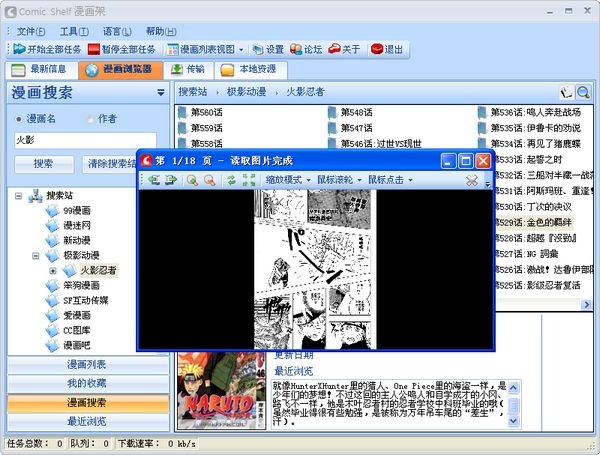Click the search text field containing 火影
The width and height of the screenshot is (600, 455).
tap(86, 140)
